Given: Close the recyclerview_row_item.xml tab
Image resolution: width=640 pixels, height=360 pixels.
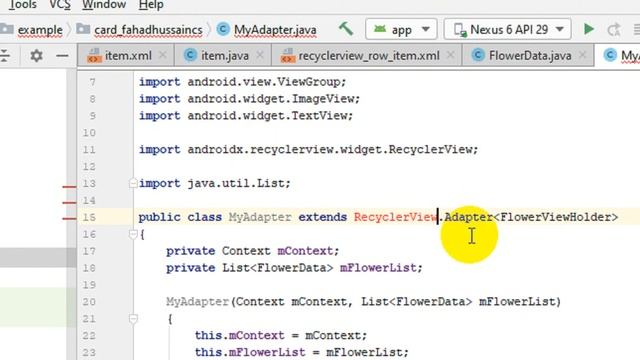Looking at the screenshot, I should click(x=450, y=55).
